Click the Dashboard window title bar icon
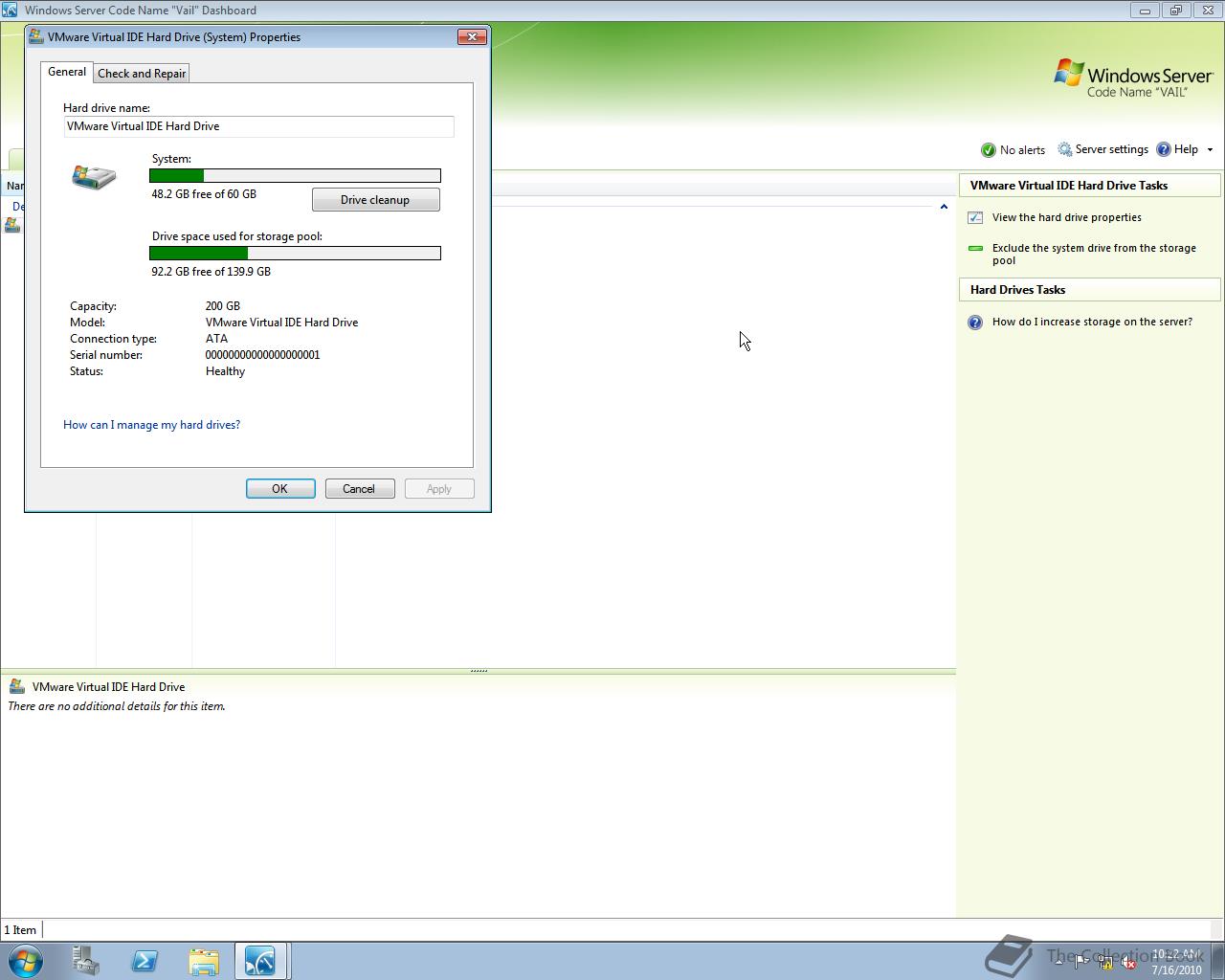 tap(10, 10)
